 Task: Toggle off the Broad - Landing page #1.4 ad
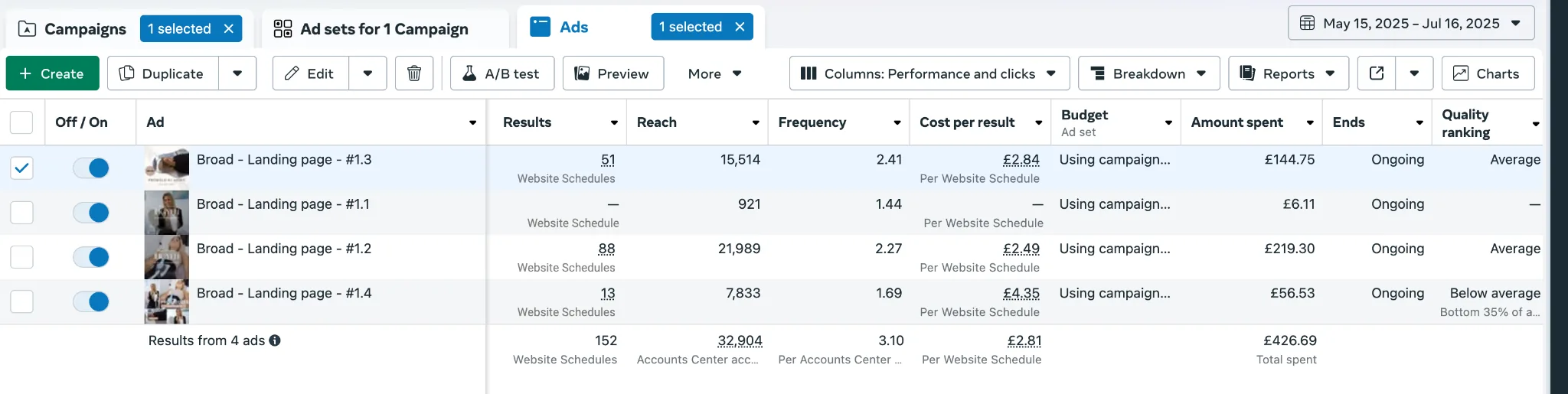click(91, 301)
